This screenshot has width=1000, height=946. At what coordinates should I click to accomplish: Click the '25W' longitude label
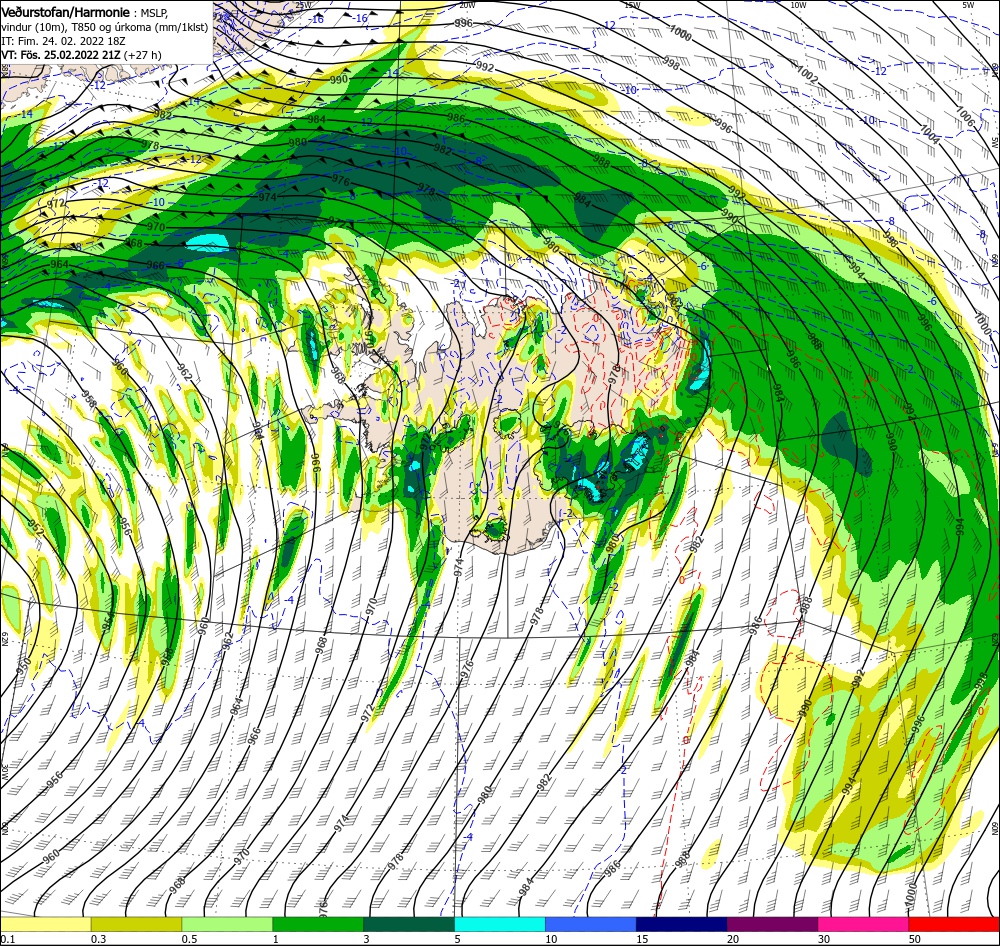(304, 5)
